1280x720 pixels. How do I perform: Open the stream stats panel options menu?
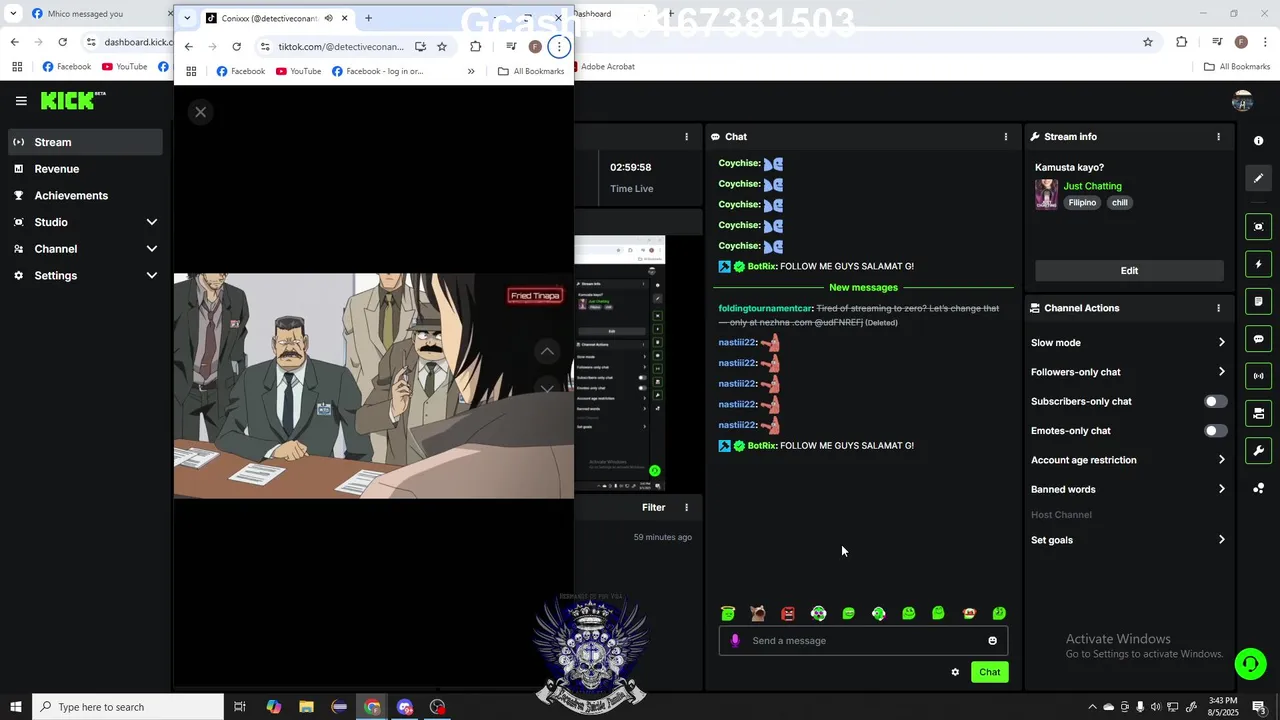(x=686, y=137)
